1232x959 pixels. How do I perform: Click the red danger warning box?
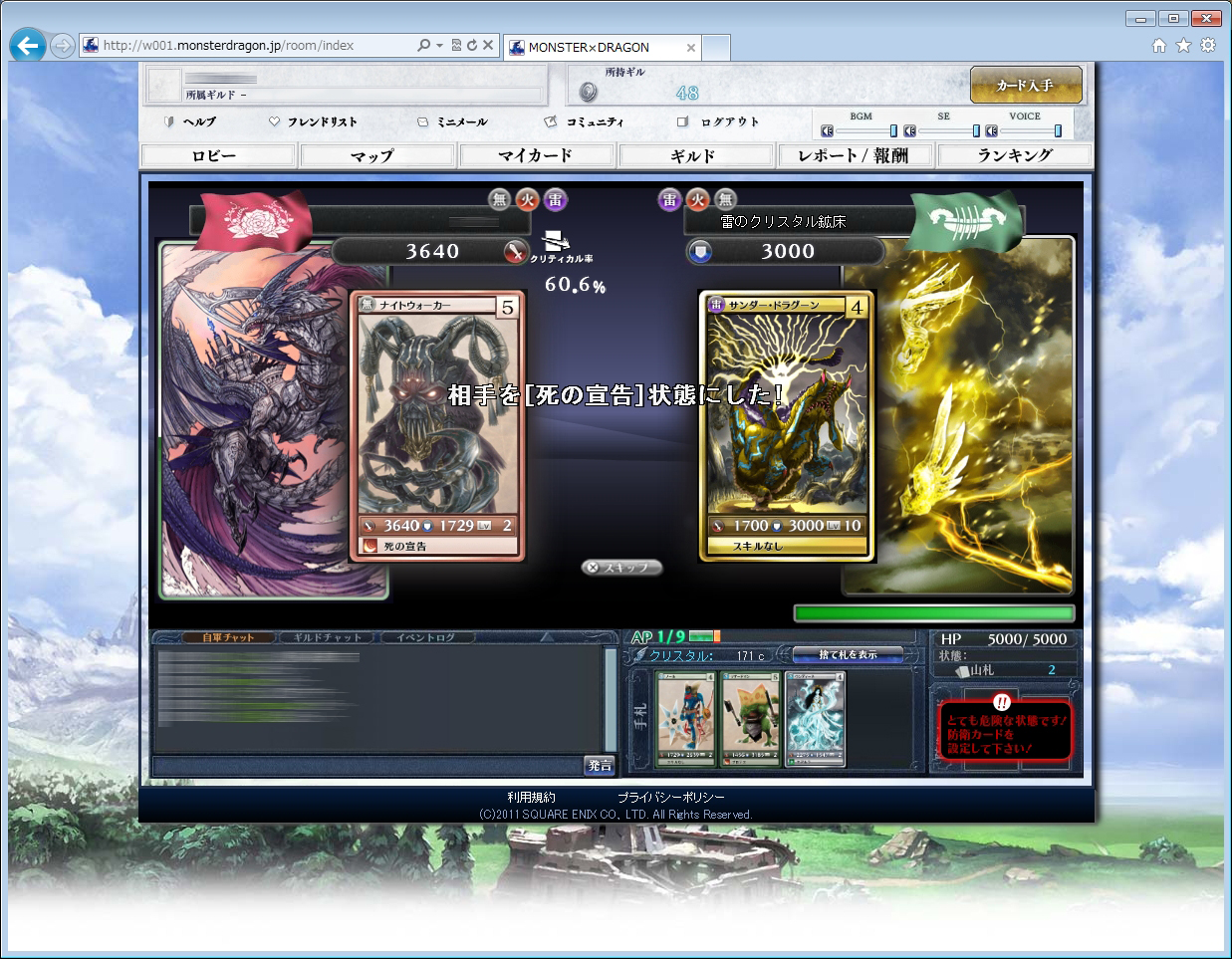(1005, 729)
